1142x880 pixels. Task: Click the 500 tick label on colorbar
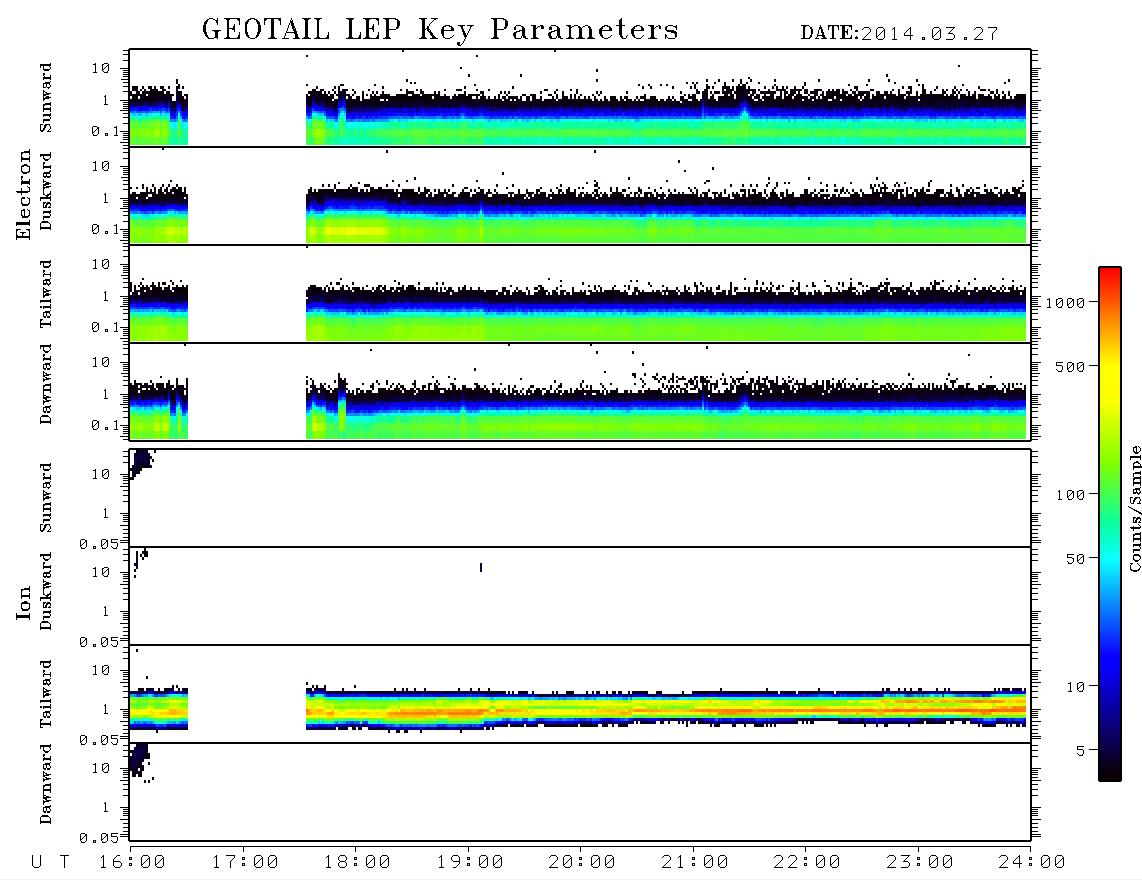point(1071,367)
